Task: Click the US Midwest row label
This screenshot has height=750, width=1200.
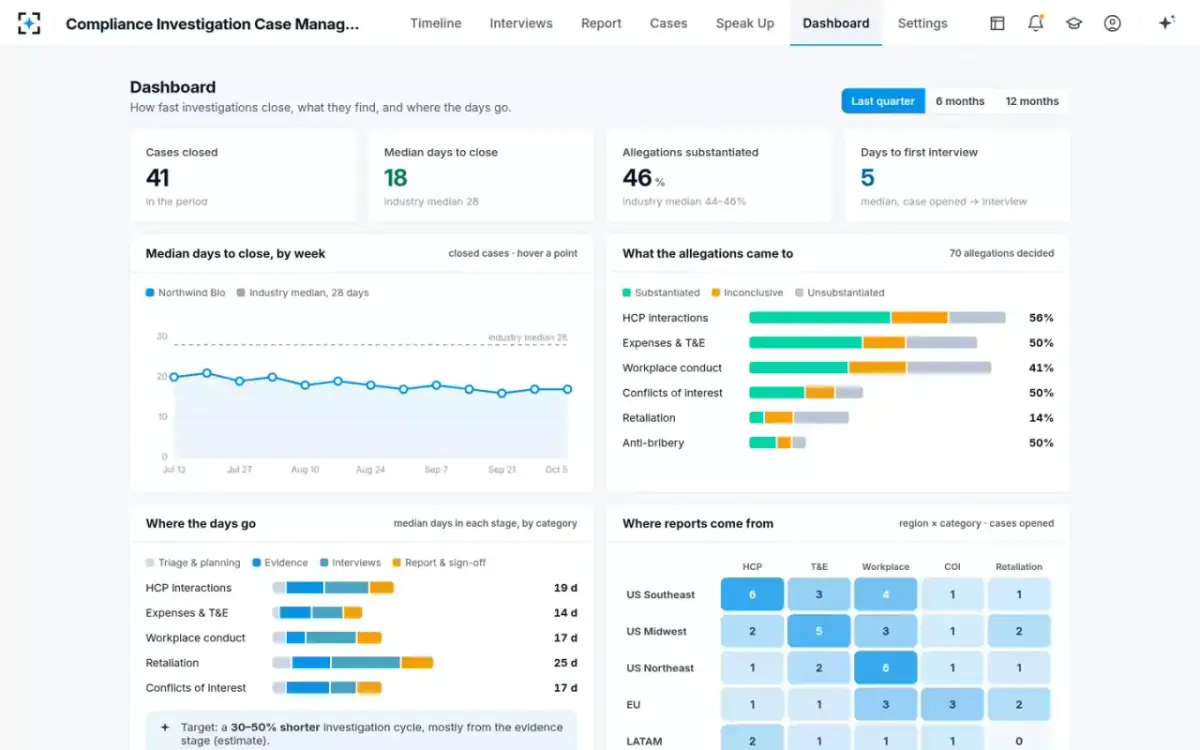Action: coord(657,632)
